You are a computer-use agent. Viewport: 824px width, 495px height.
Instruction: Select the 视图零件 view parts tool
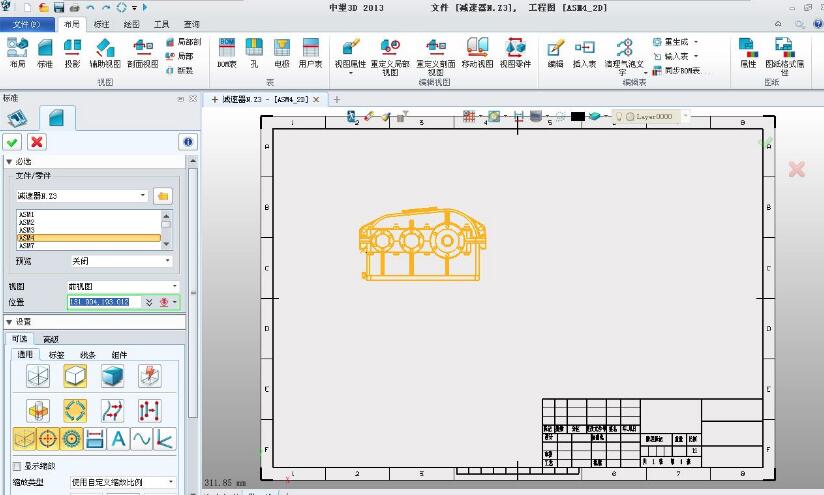tap(515, 53)
